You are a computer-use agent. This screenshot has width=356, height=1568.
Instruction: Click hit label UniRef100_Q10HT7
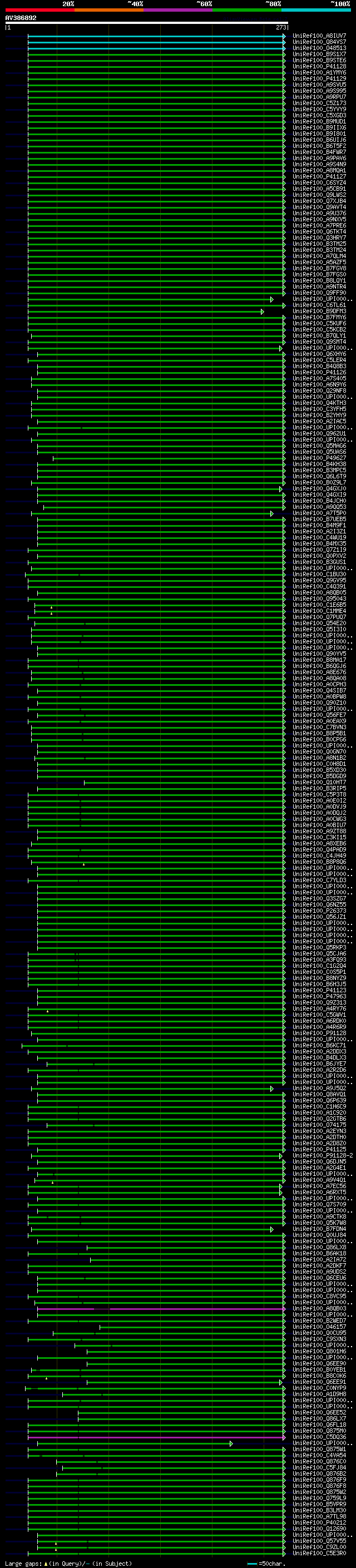click(319, 783)
